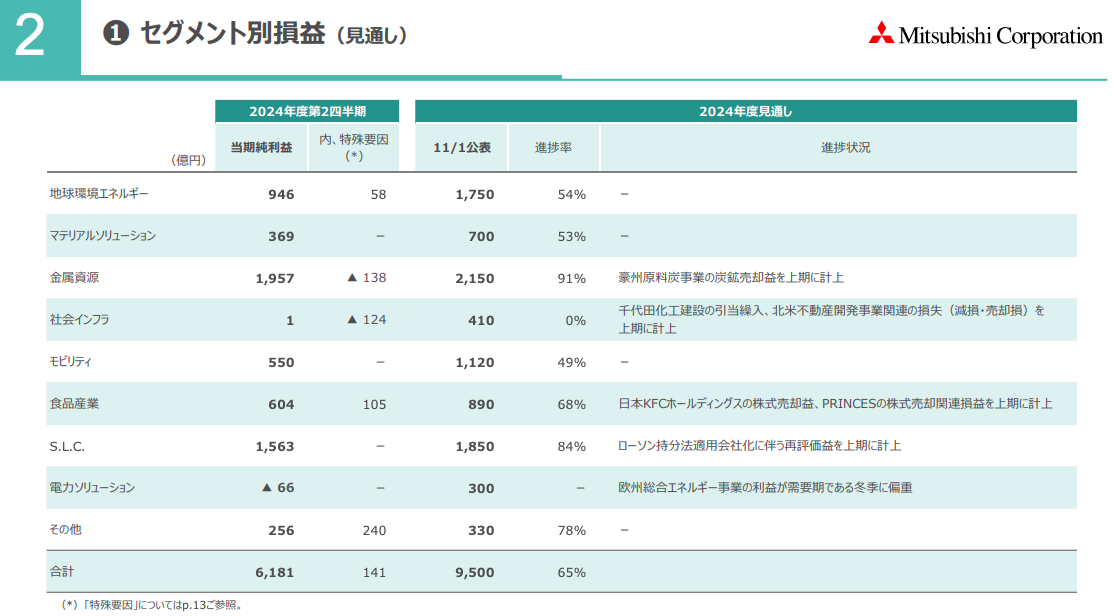Click the forecast value 330
The width and height of the screenshot is (1113, 616).
tap(481, 530)
